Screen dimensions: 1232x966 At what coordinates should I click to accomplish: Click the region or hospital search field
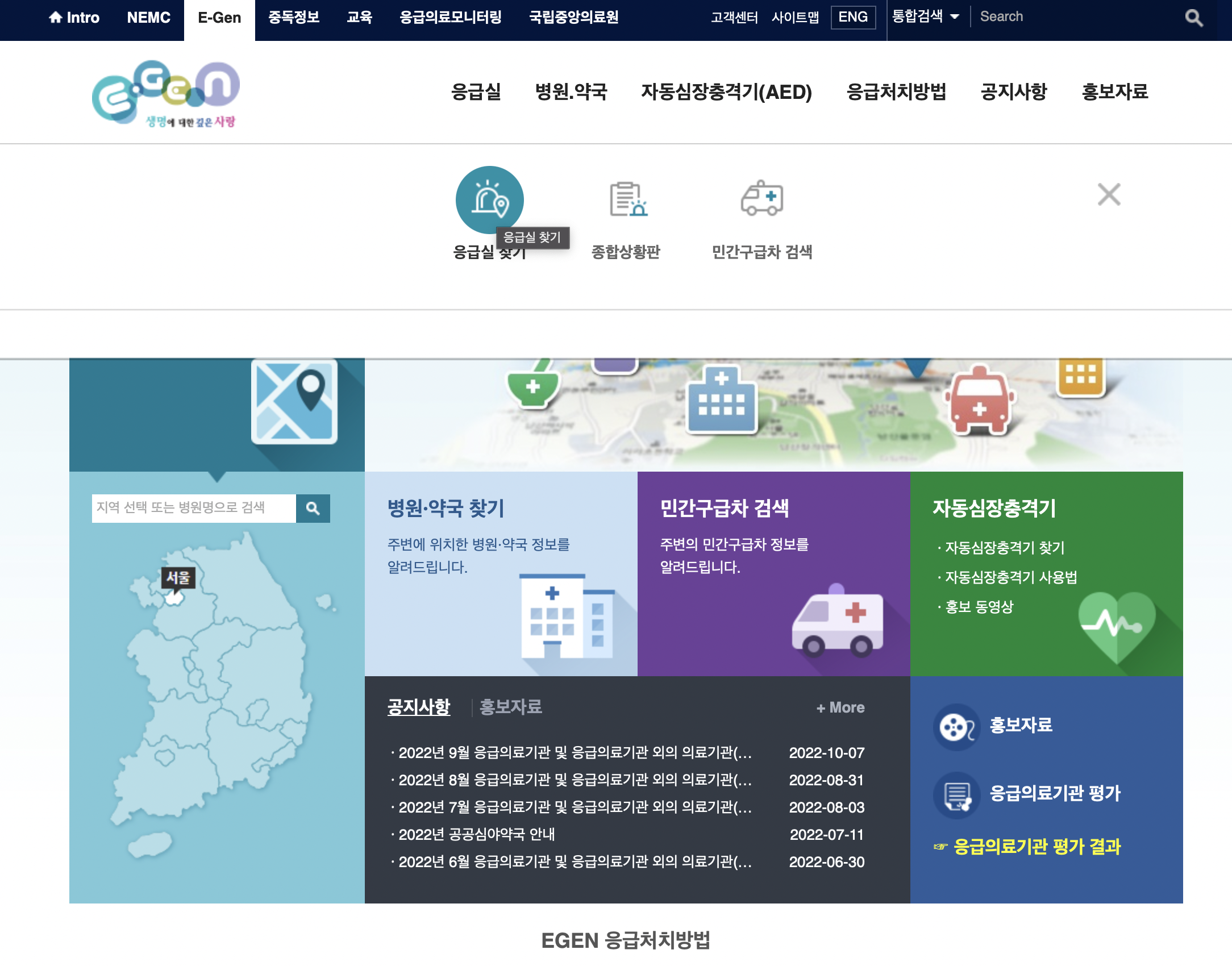pyautogui.click(x=193, y=508)
